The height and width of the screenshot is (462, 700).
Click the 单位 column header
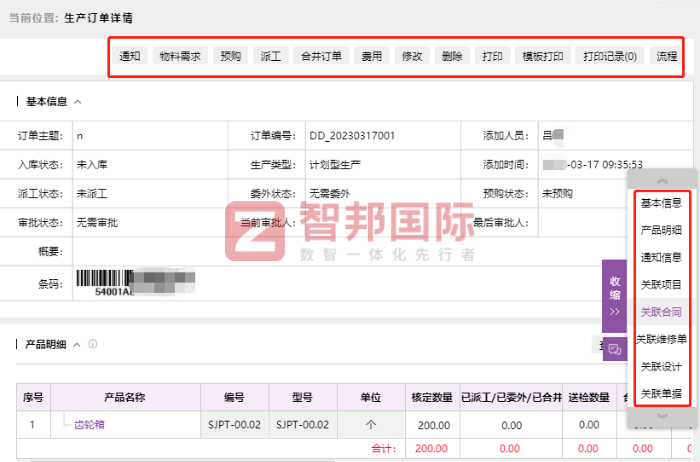click(371, 397)
